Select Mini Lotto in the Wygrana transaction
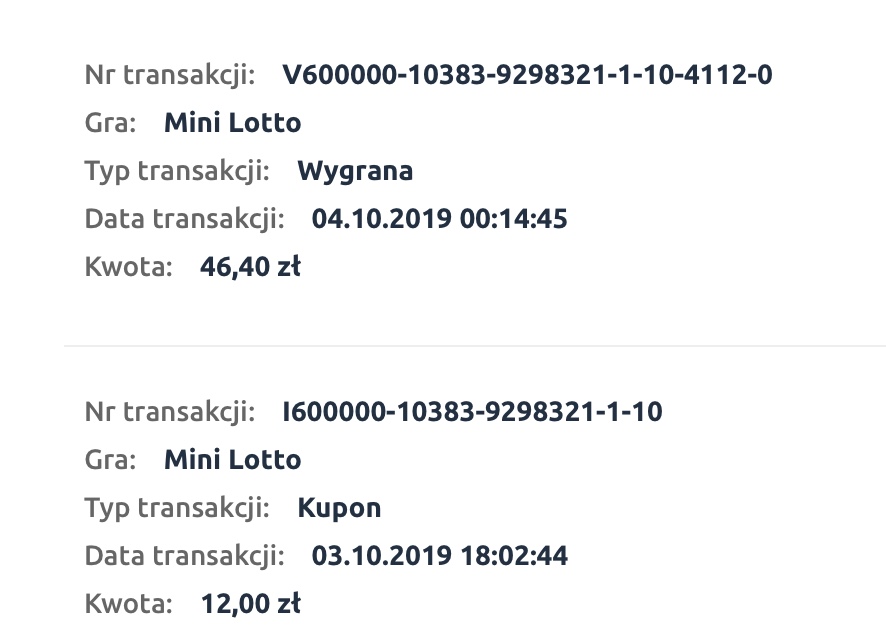 [232, 123]
